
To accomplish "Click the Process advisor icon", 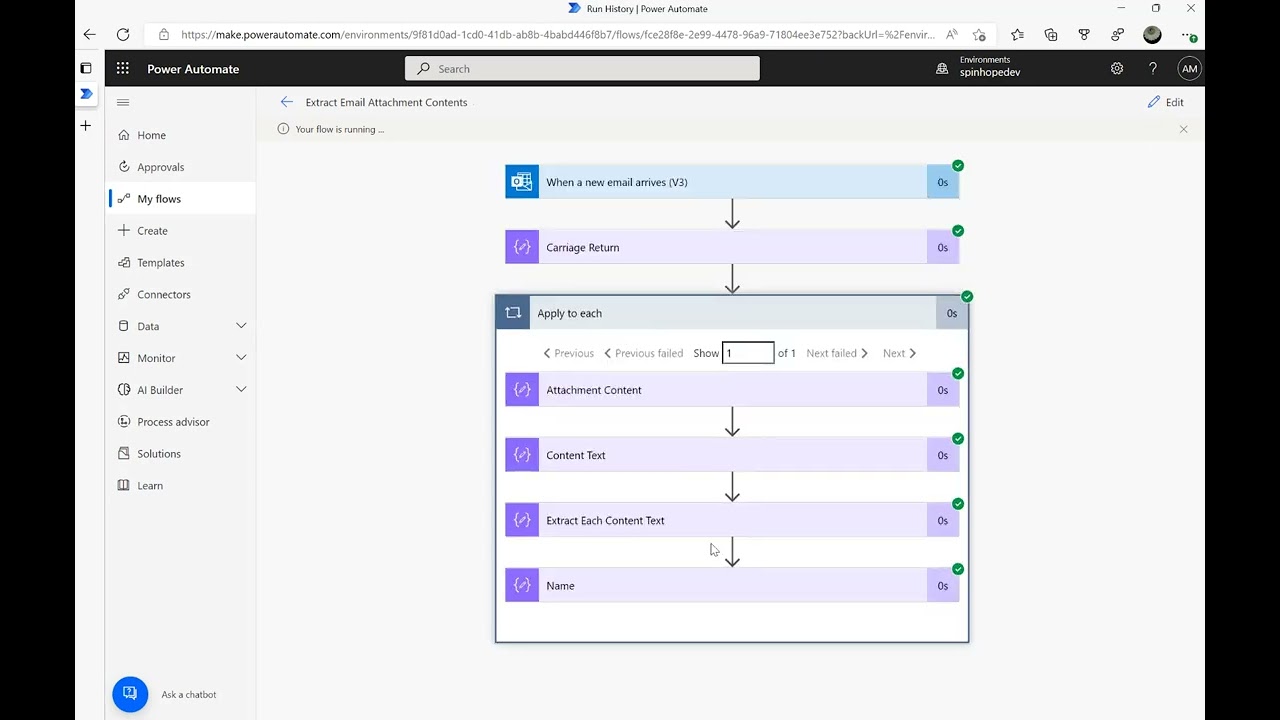I will pyautogui.click(x=124, y=422).
